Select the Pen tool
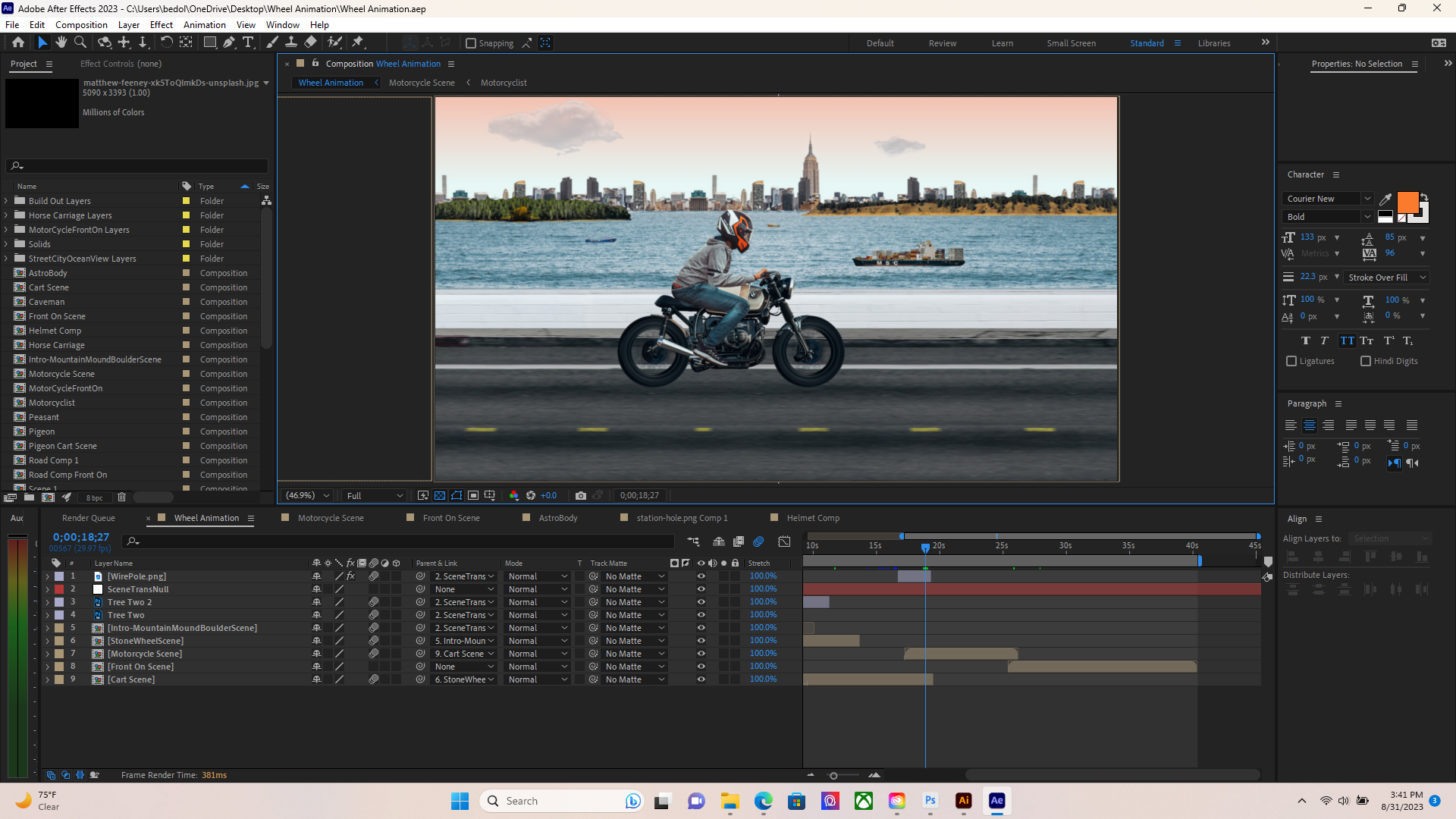Viewport: 1456px width, 819px height. pyautogui.click(x=229, y=42)
